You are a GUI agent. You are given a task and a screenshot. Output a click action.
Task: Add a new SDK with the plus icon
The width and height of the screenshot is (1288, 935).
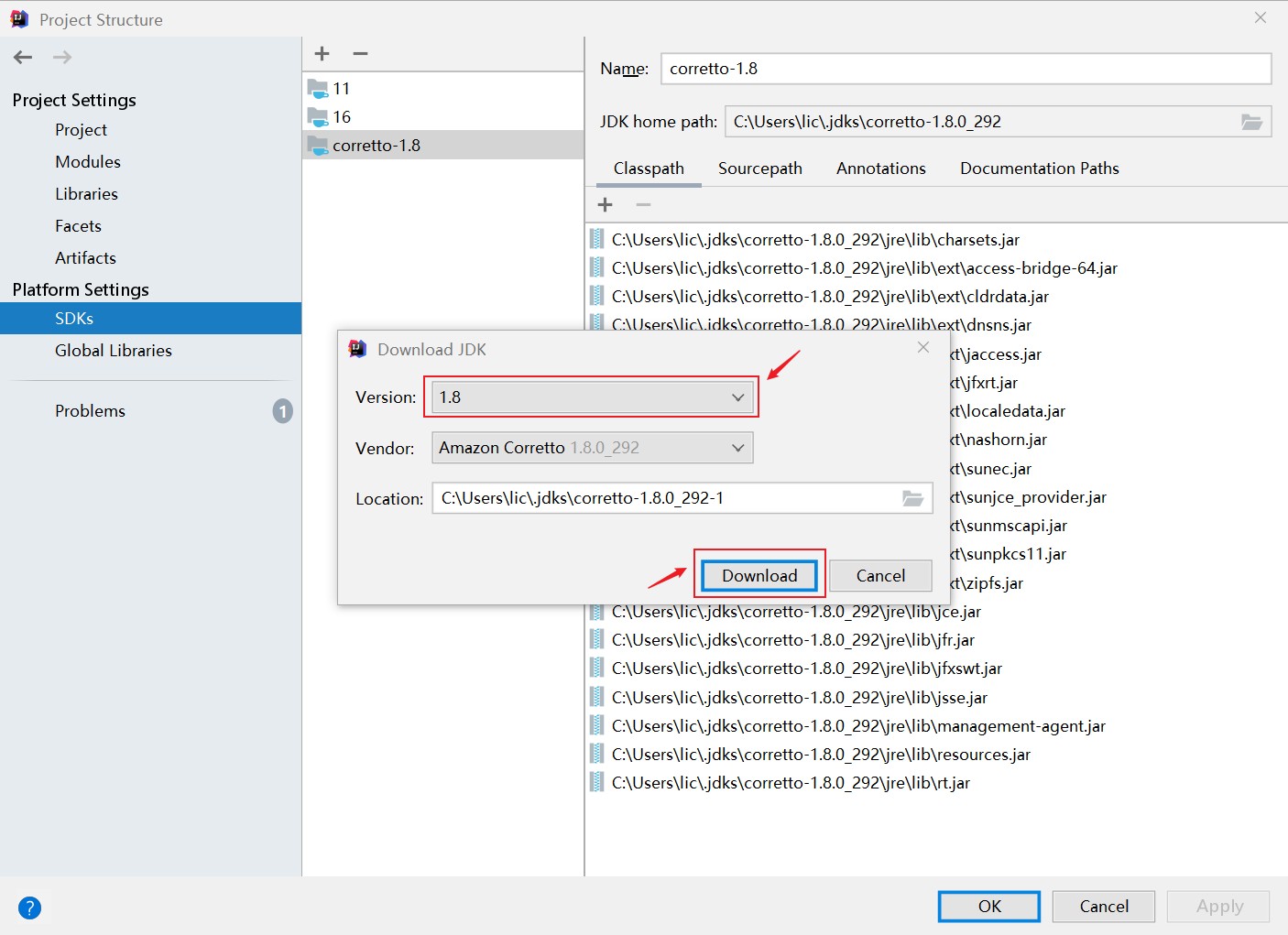point(322,53)
